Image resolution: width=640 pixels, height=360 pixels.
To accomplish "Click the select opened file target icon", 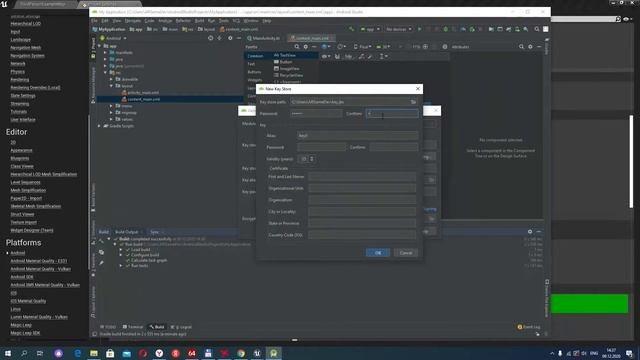I will [x=210, y=38].
